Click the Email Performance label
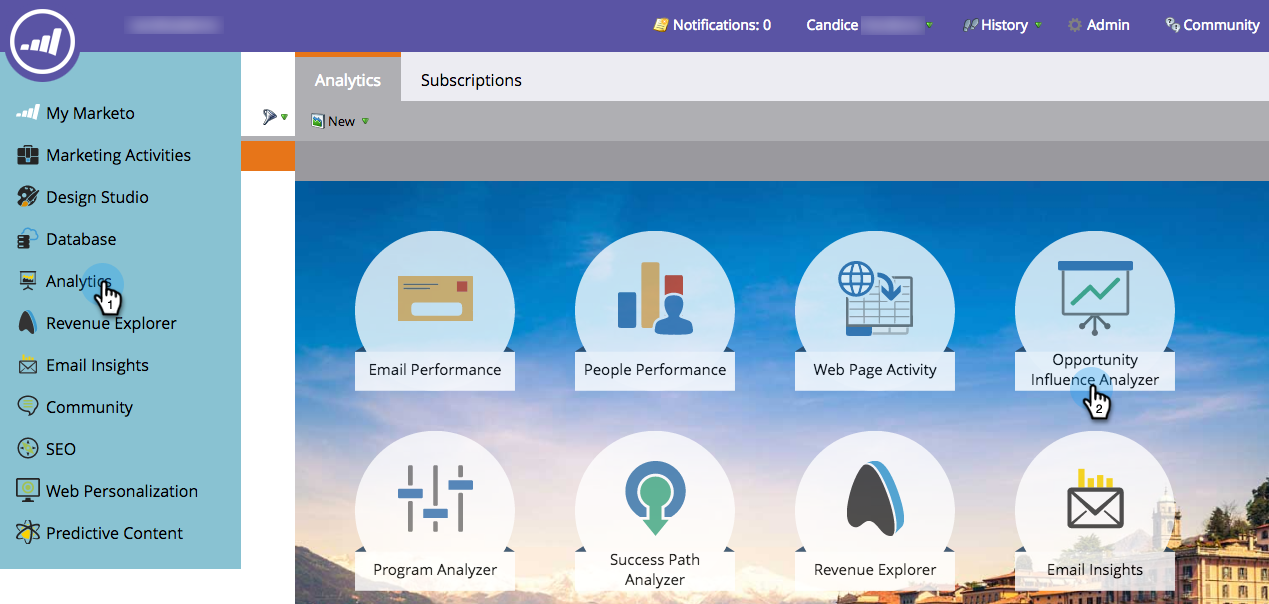Image resolution: width=1269 pixels, height=604 pixels. coord(435,369)
